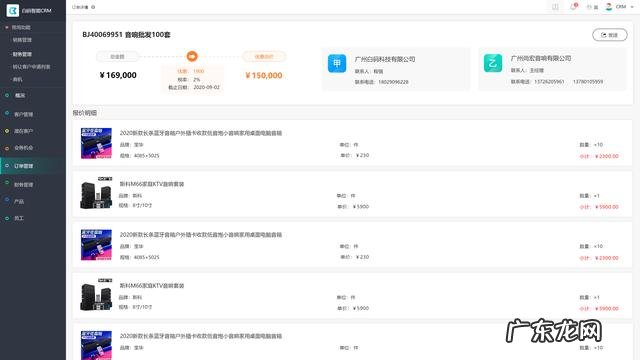Click the small icon beside 订单详情 breadcrumb
Viewport: 640px width, 360px height.
[x=93, y=7]
